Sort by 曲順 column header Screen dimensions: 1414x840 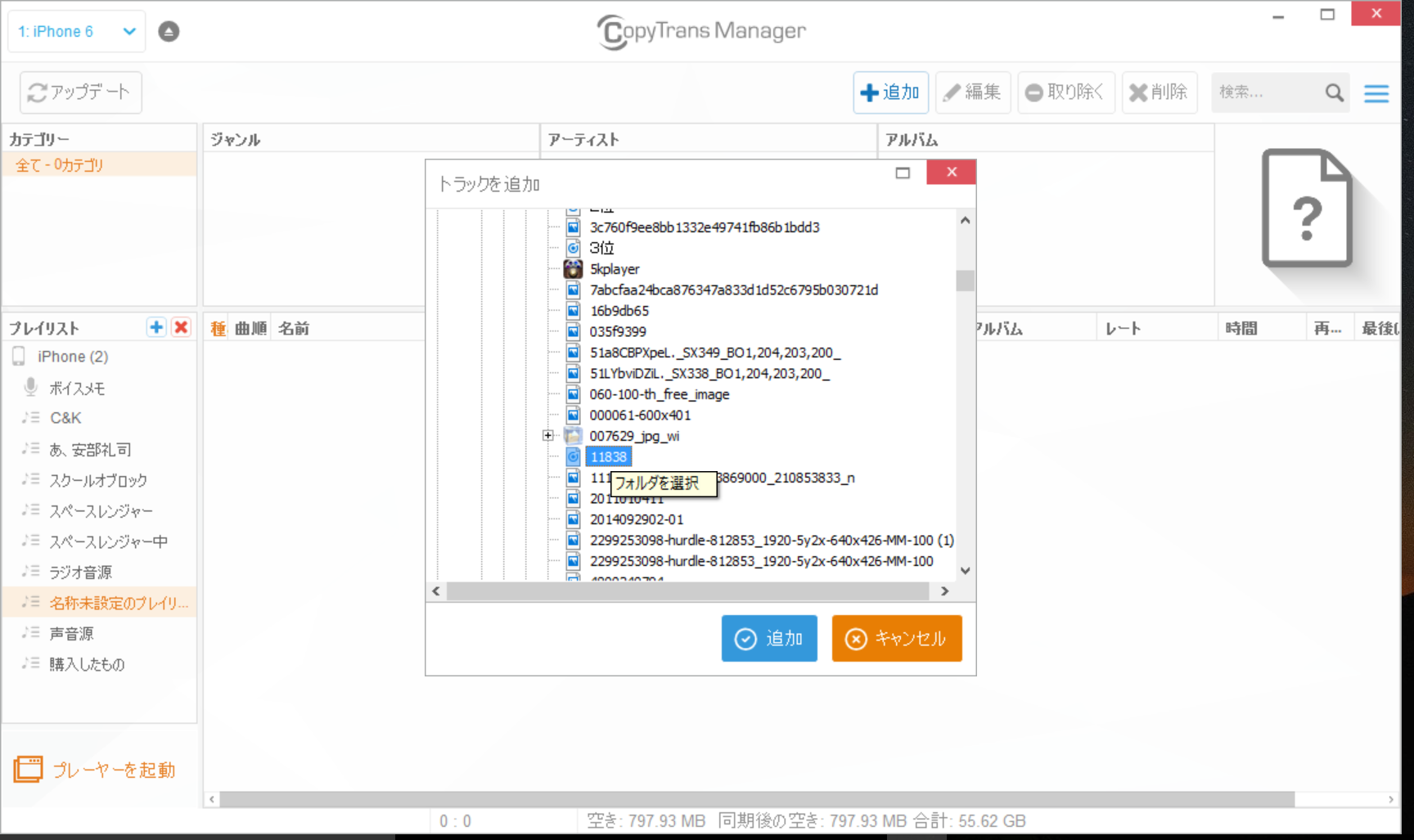click(250, 328)
